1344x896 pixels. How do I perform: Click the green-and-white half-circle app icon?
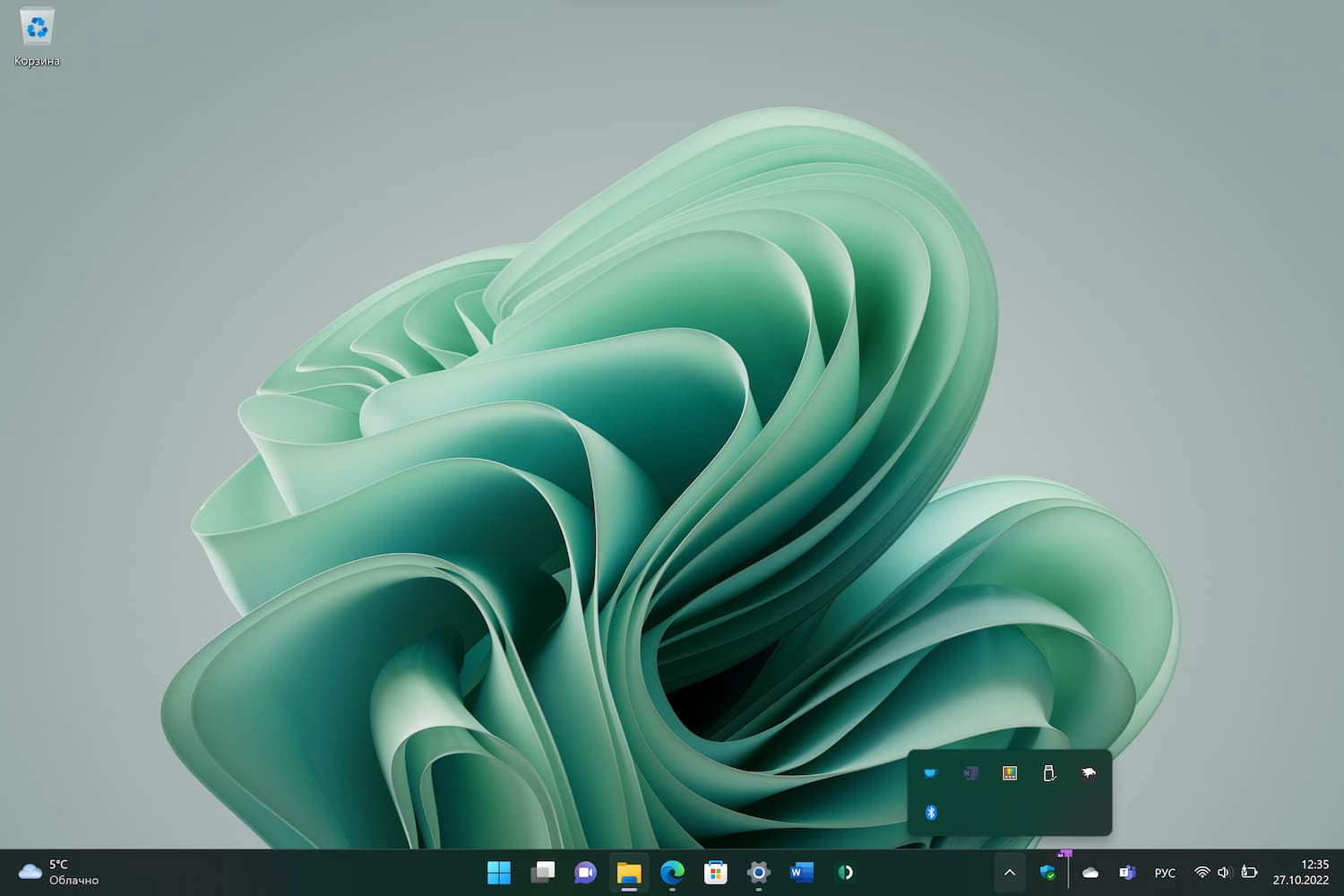pyautogui.click(x=845, y=872)
